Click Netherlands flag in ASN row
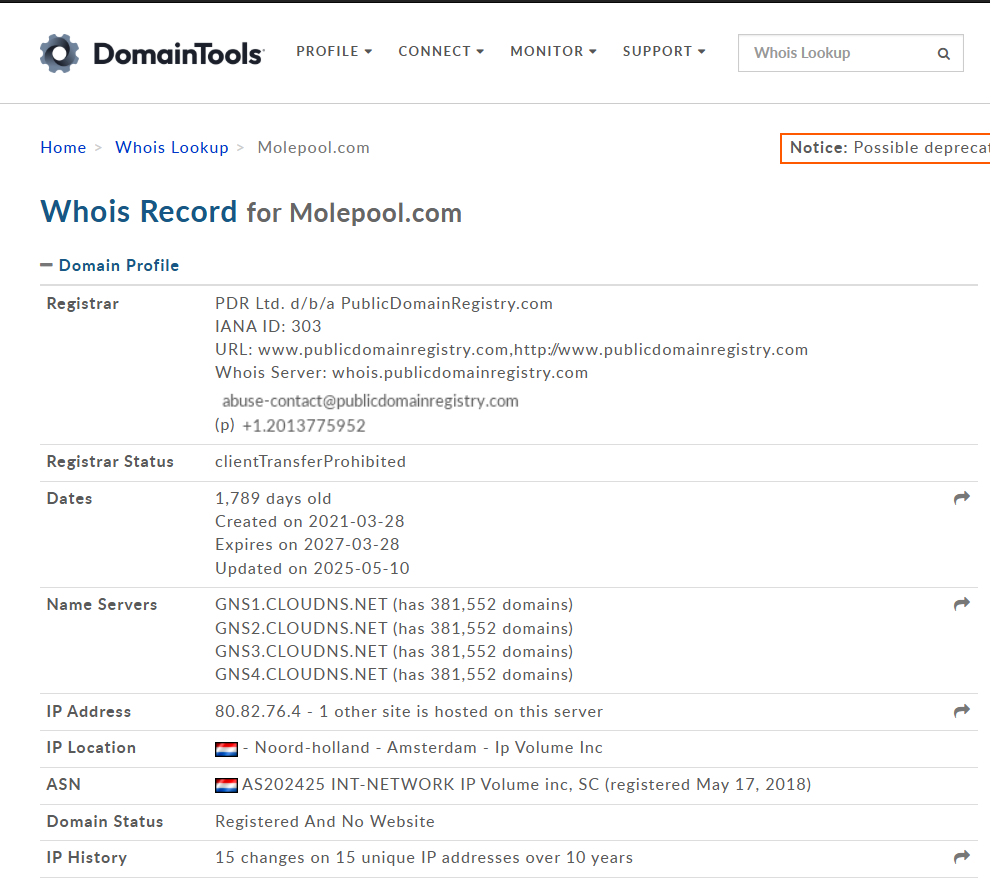990x882 pixels. (226, 785)
